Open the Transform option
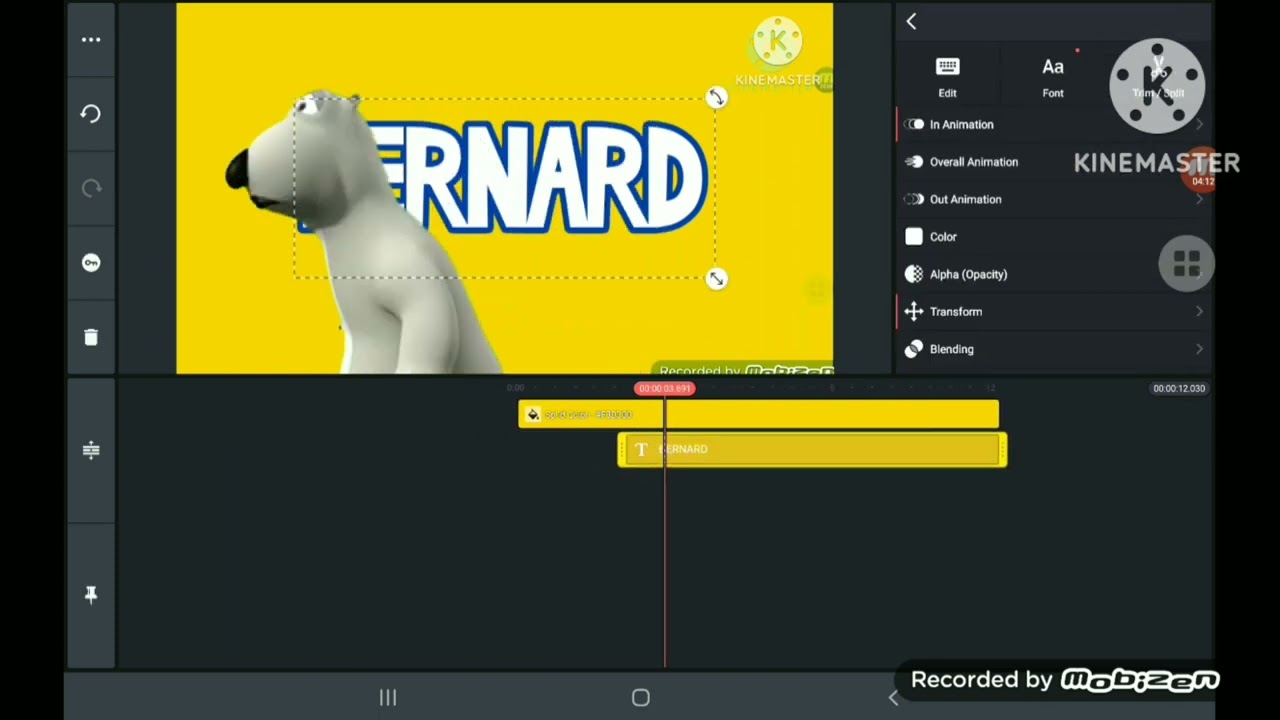 (1053, 312)
